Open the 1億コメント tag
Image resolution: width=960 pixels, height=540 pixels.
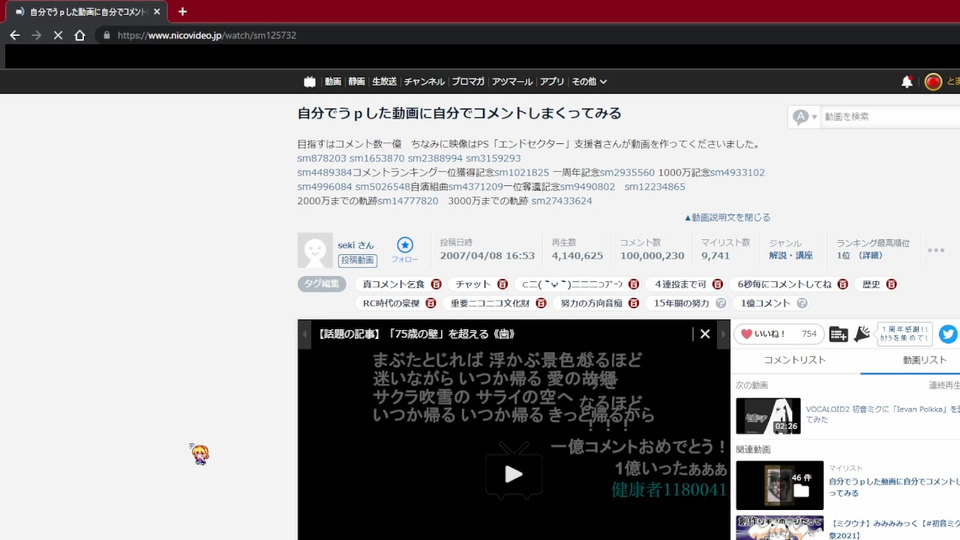[765, 303]
